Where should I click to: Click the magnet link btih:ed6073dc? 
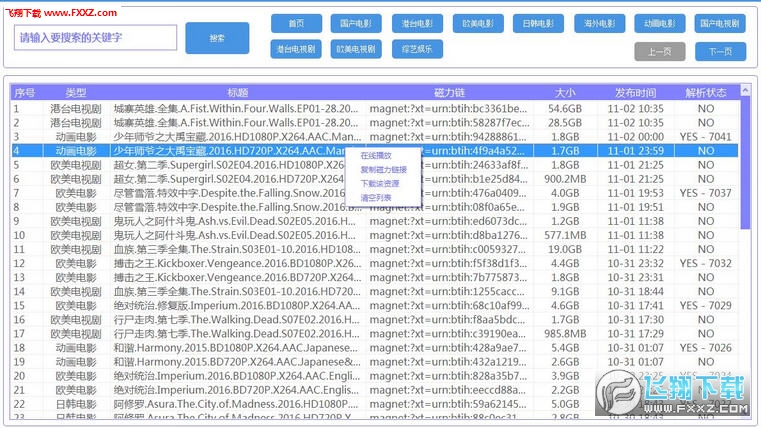point(448,221)
